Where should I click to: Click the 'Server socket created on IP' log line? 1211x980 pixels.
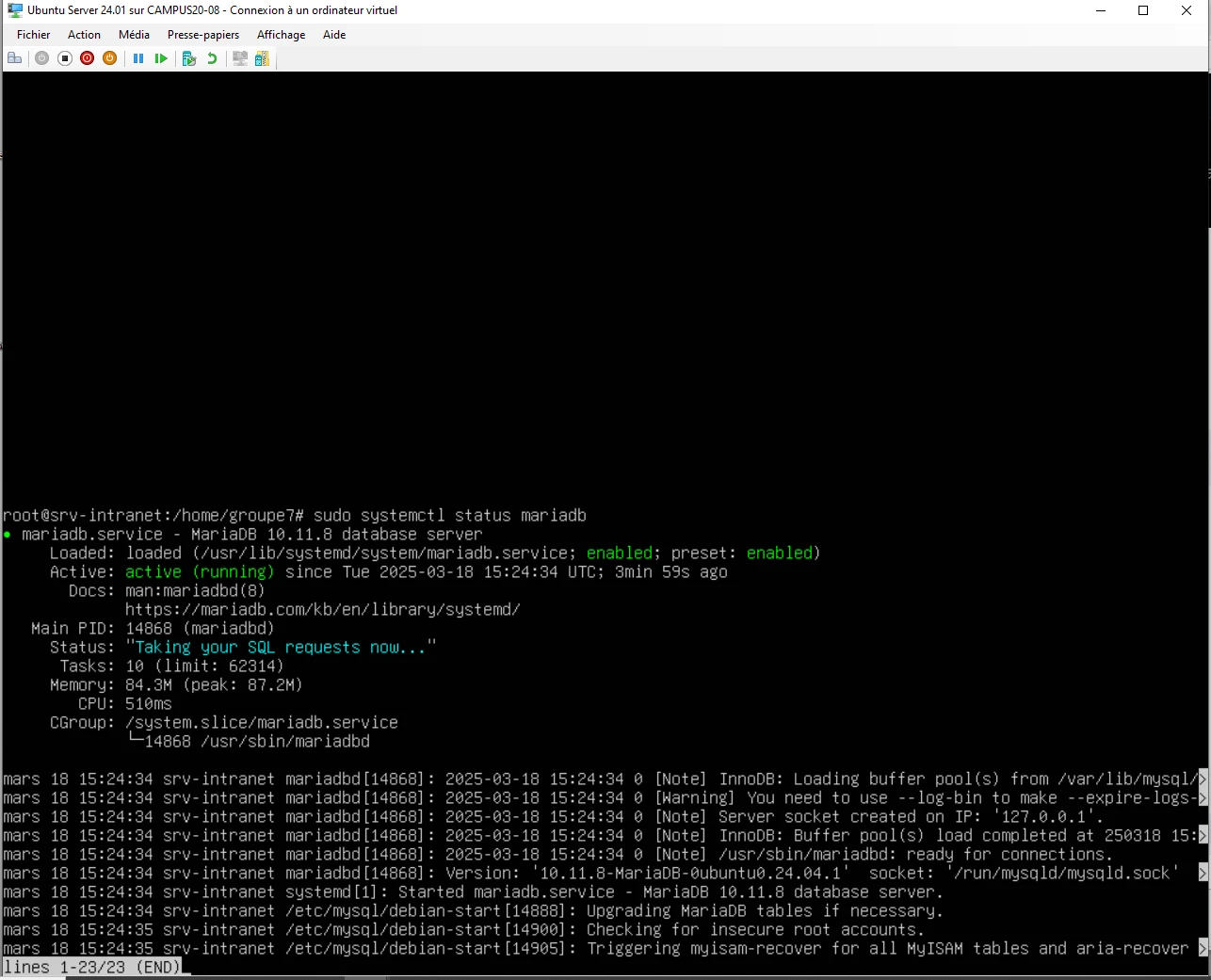point(553,816)
